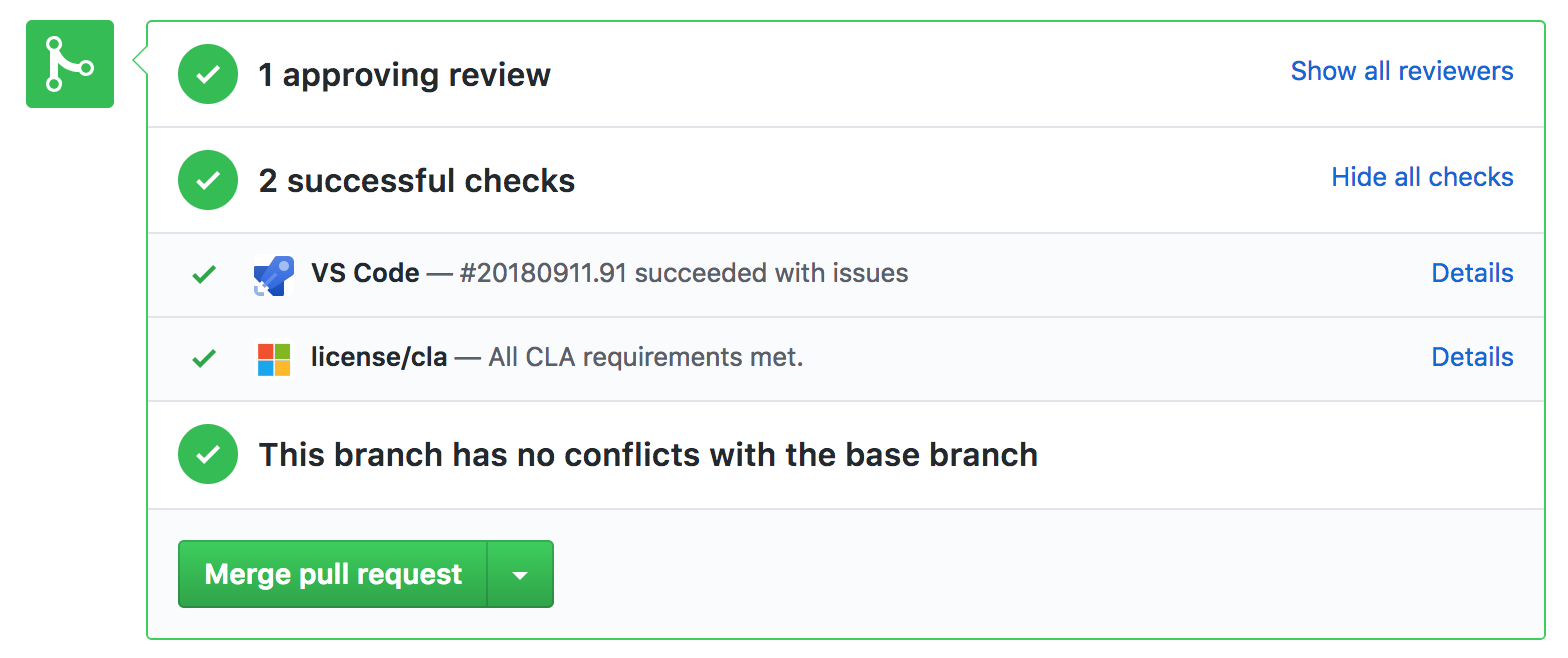The width and height of the screenshot is (1568, 658).
Task: Click the checkmark next to the VS Code check
Action: pos(203,273)
